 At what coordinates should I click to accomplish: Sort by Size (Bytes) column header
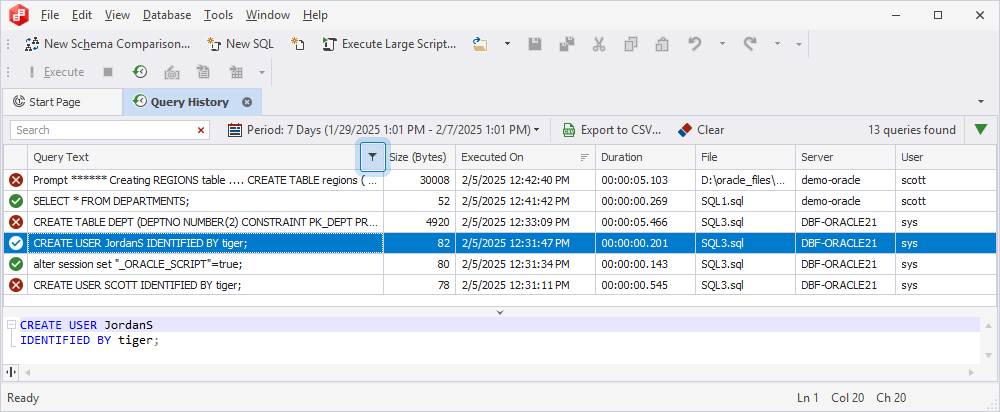(418, 157)
